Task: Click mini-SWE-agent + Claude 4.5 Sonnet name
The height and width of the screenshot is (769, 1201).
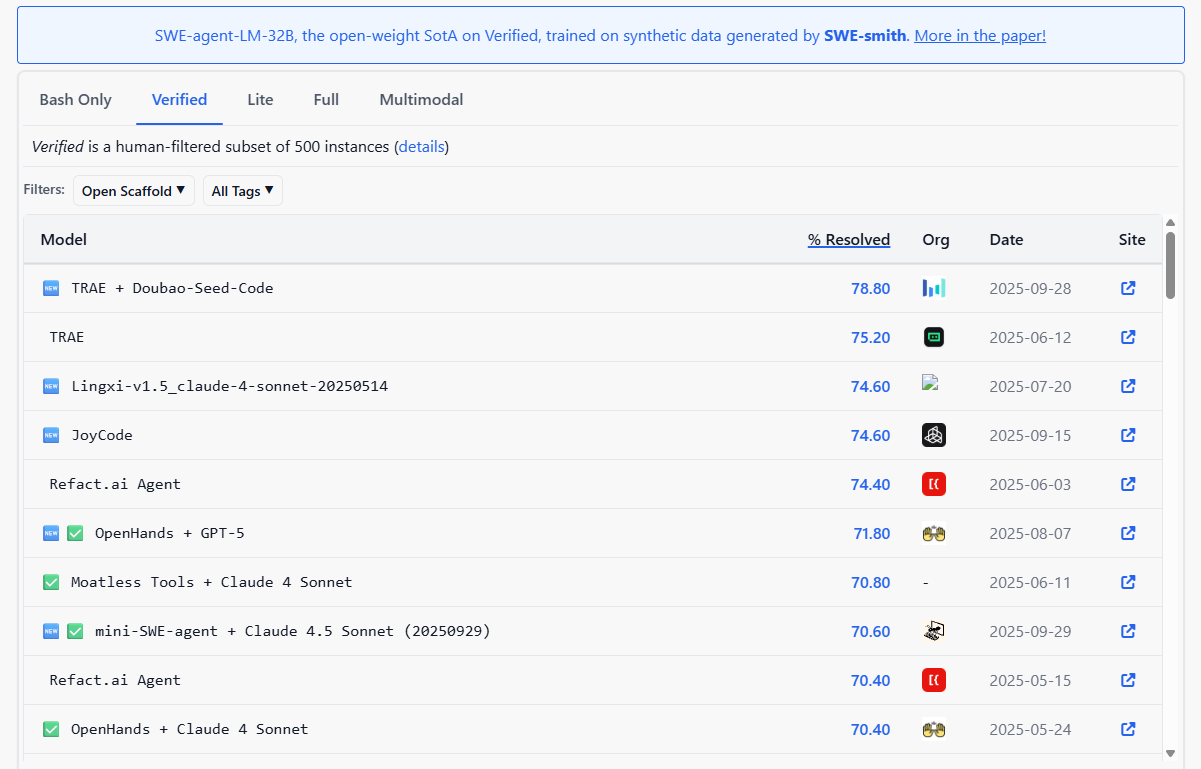Action: (x=293, y=631)
